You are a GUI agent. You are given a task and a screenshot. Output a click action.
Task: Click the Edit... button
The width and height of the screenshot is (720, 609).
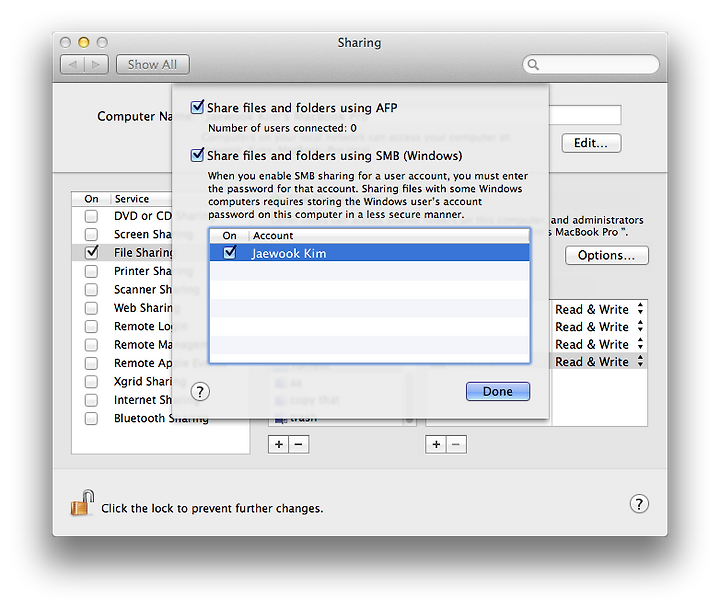591,143
